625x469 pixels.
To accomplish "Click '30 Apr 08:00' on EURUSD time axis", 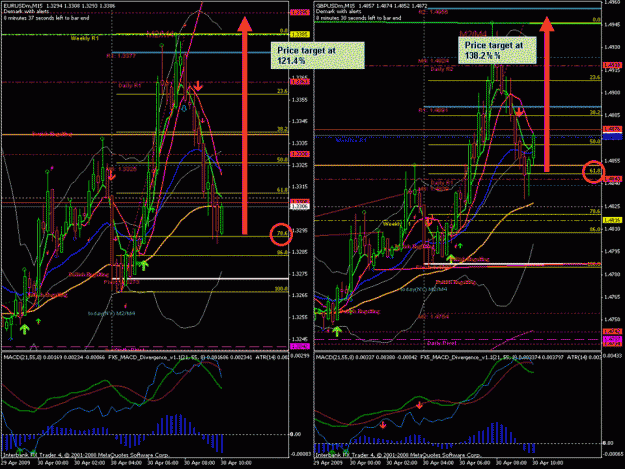I will pyautogui.click(x=198, y=463).
